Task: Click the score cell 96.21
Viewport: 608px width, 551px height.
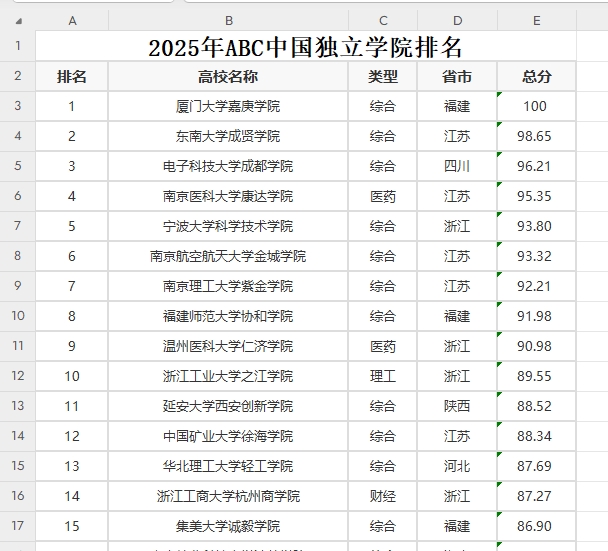Action: click(537, 166)
